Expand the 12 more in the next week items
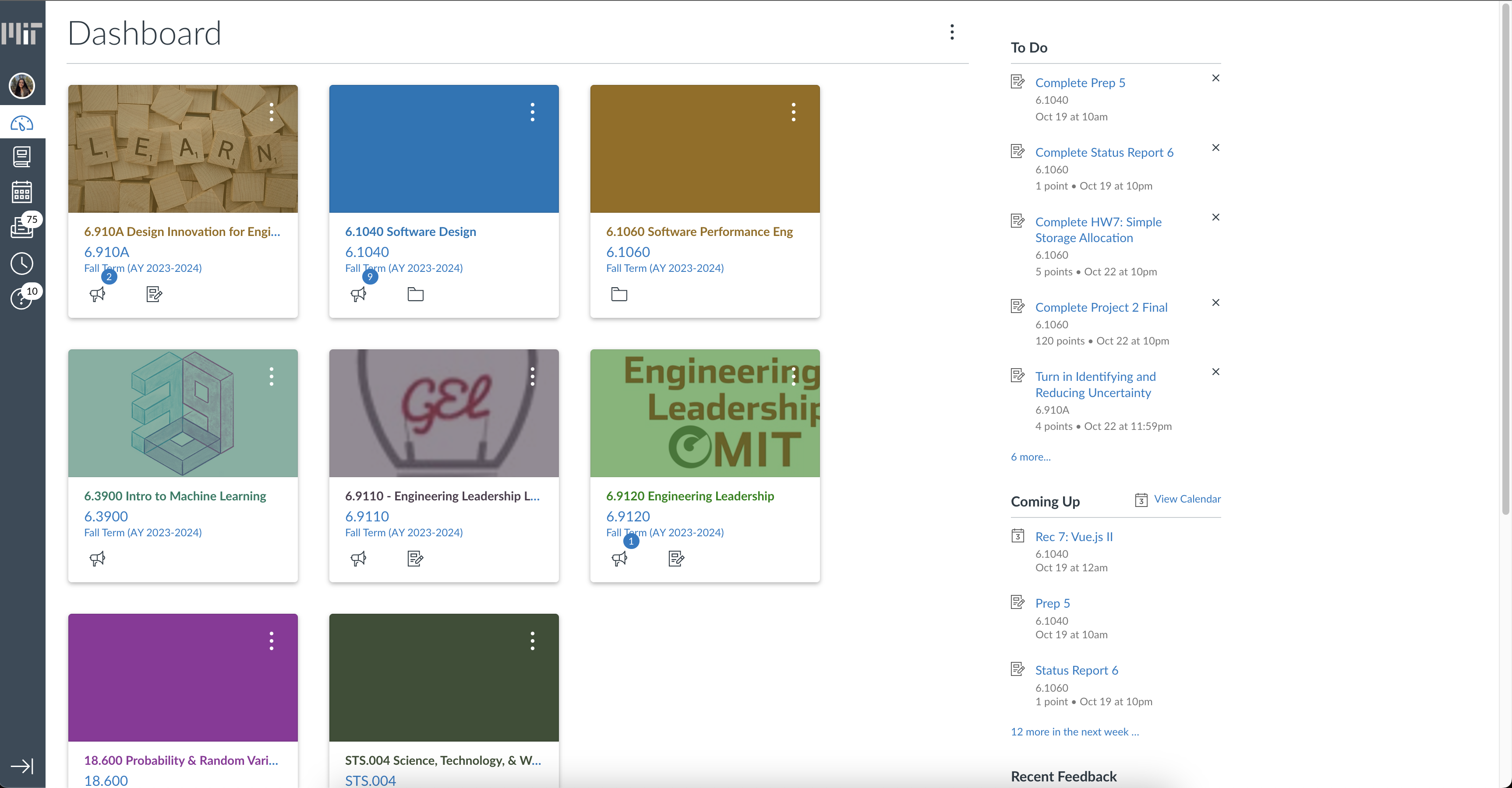 1074,732
